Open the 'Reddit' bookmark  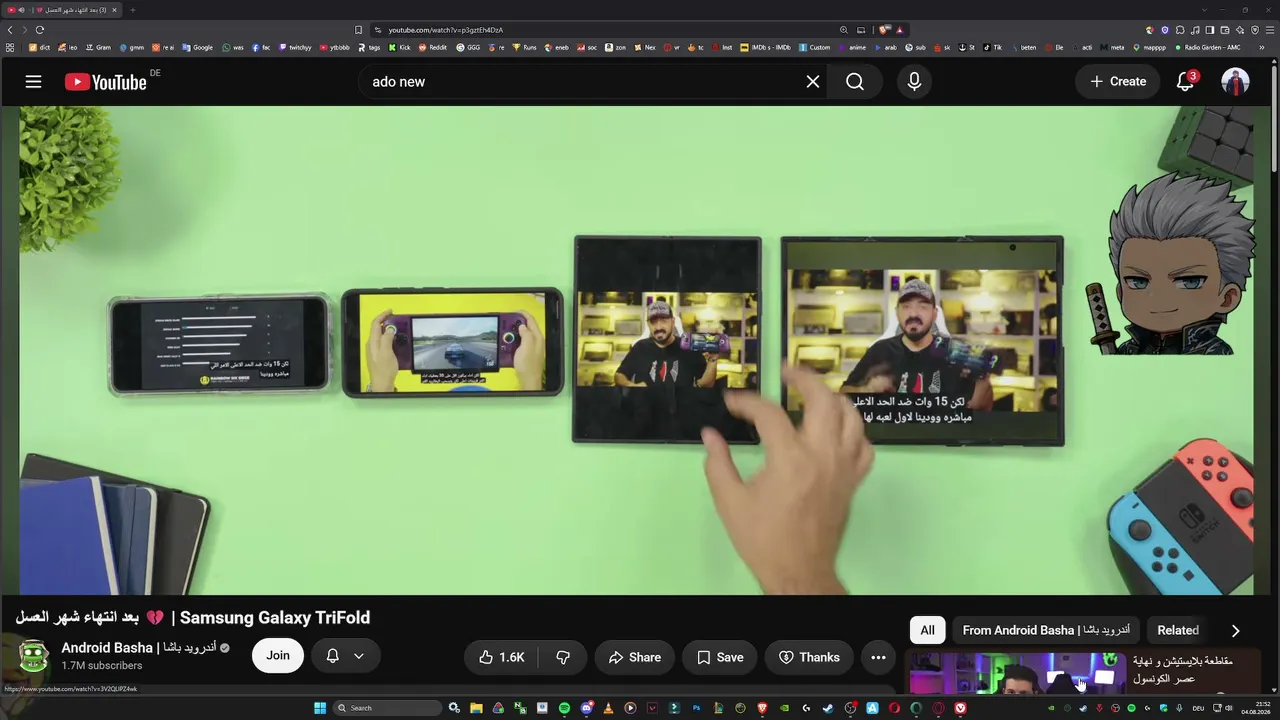(433, 47)
